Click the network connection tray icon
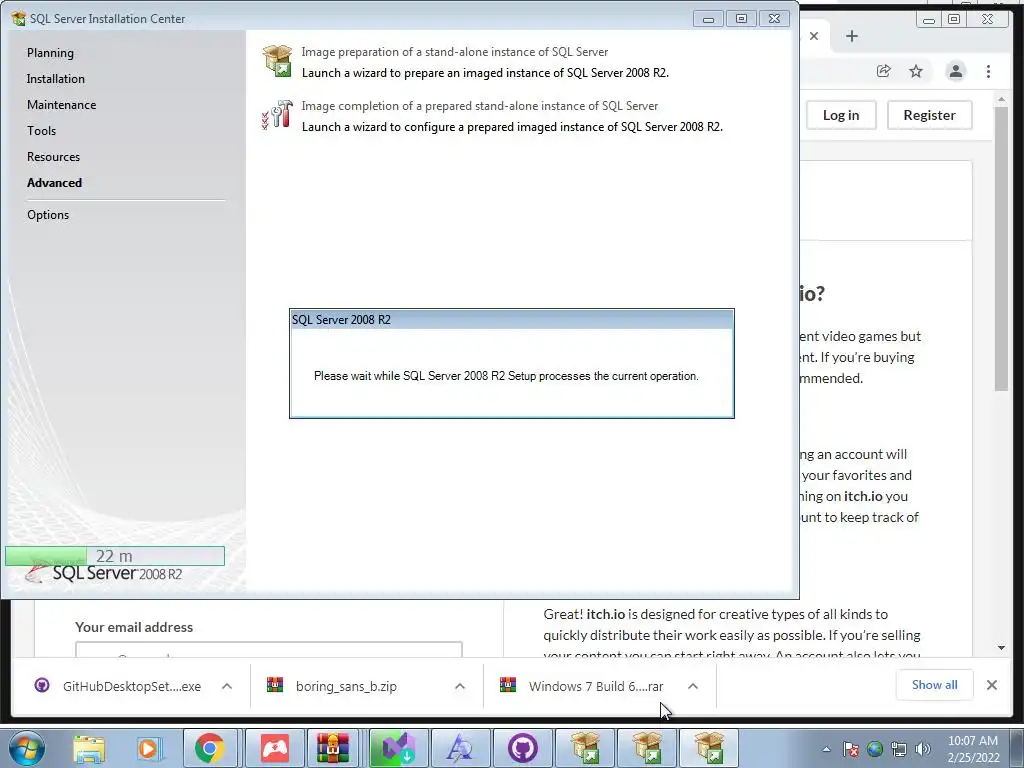This screenshot has width=1024, height=768. pyautogui.click(x=899, y=749)
